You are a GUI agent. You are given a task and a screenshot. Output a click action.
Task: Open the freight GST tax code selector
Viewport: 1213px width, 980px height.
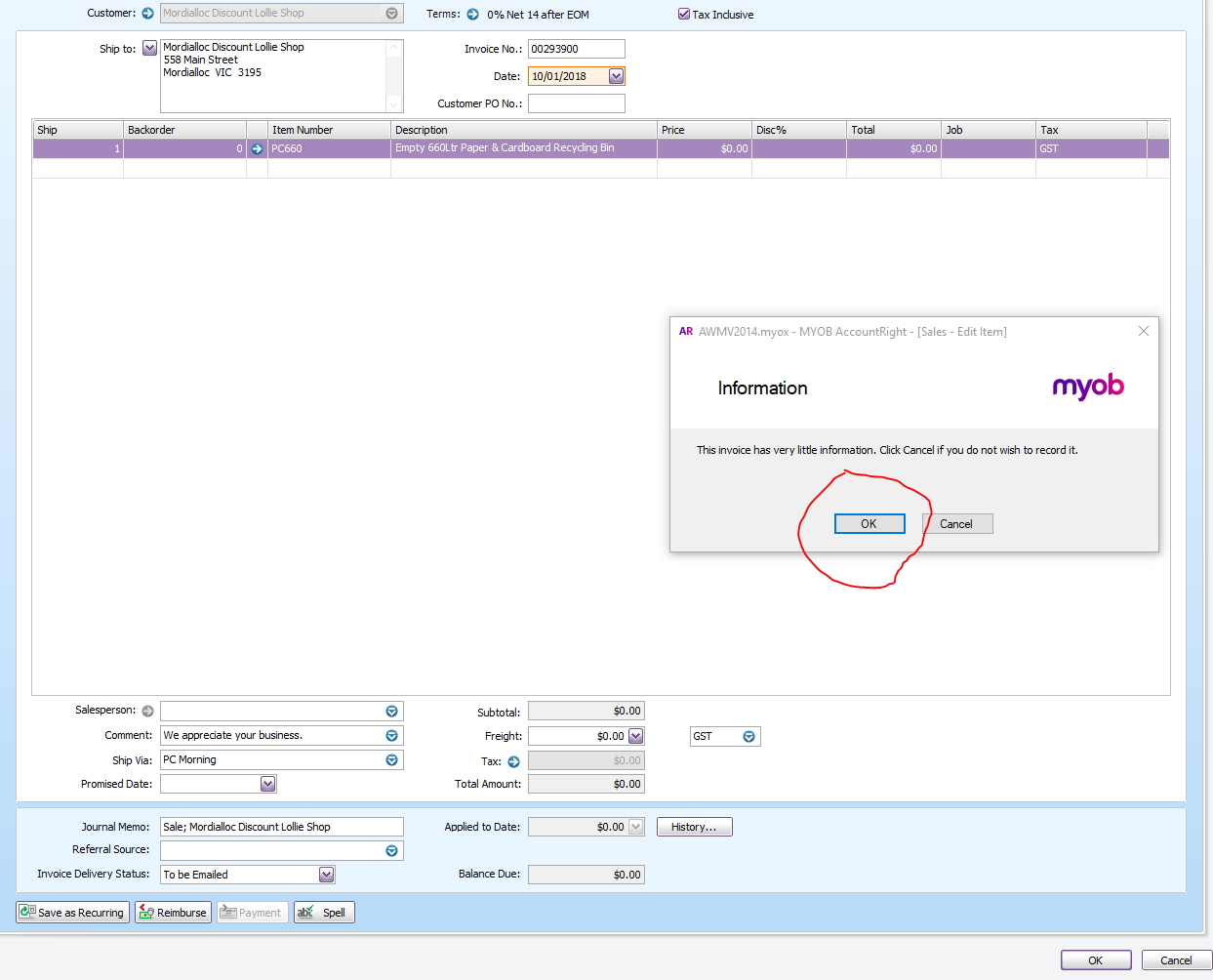pos(749,737)
